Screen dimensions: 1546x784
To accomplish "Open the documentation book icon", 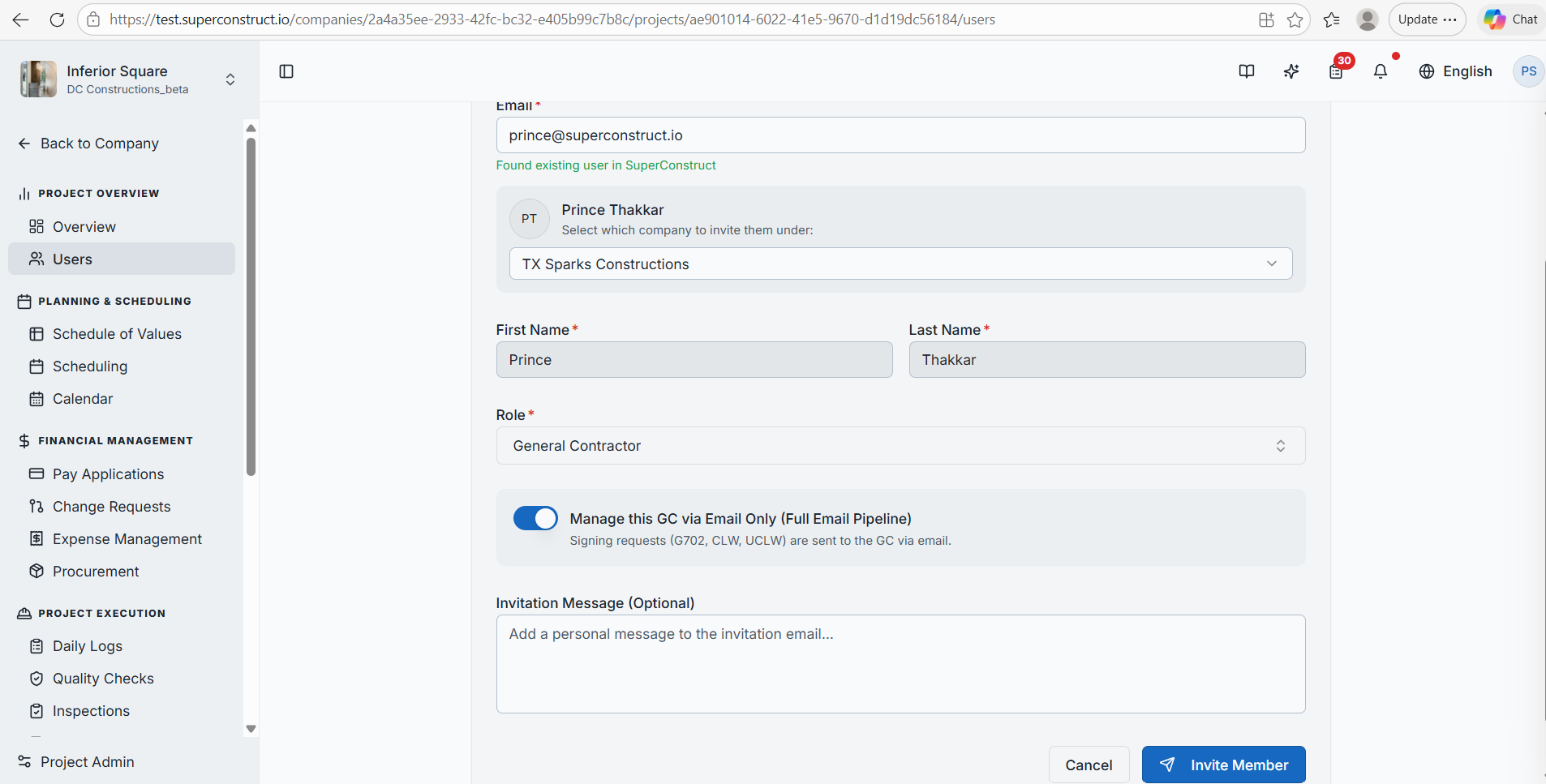I will coord(1247,71).
